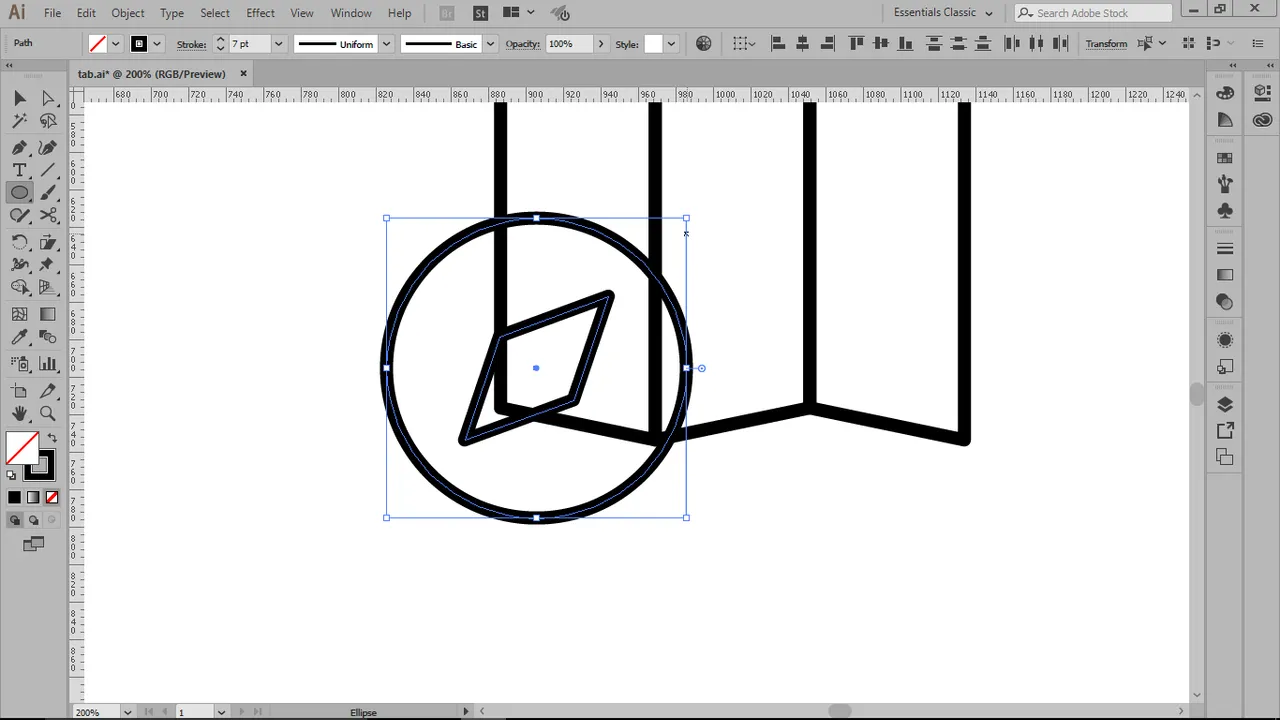This screenshot has width=1280, height=720.
Task: Select the Rotate tool
Action: [19, 242]
